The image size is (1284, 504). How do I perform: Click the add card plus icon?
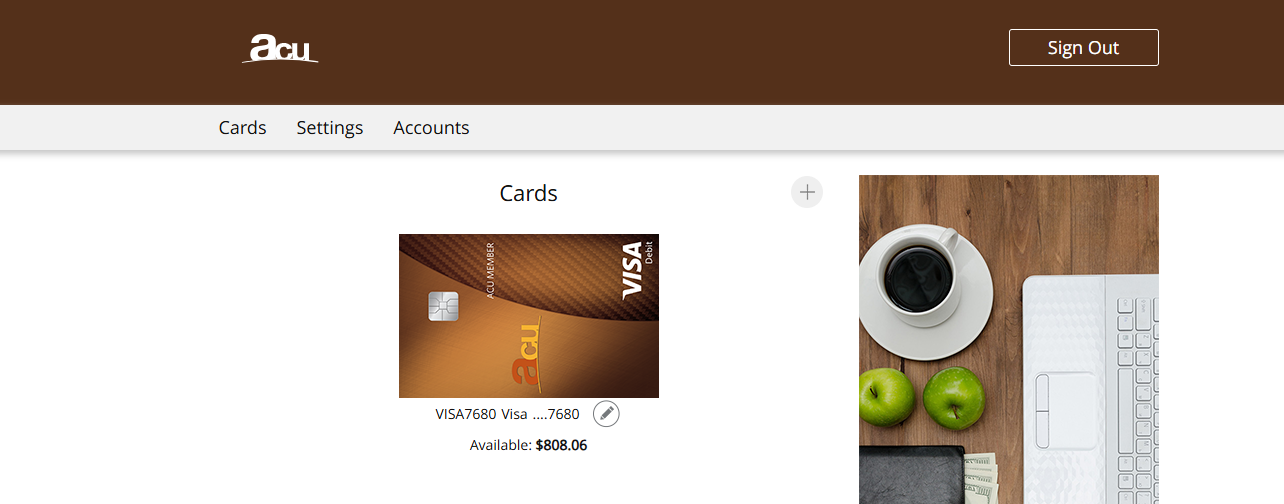pyautogui.click(x=807, y=192)
